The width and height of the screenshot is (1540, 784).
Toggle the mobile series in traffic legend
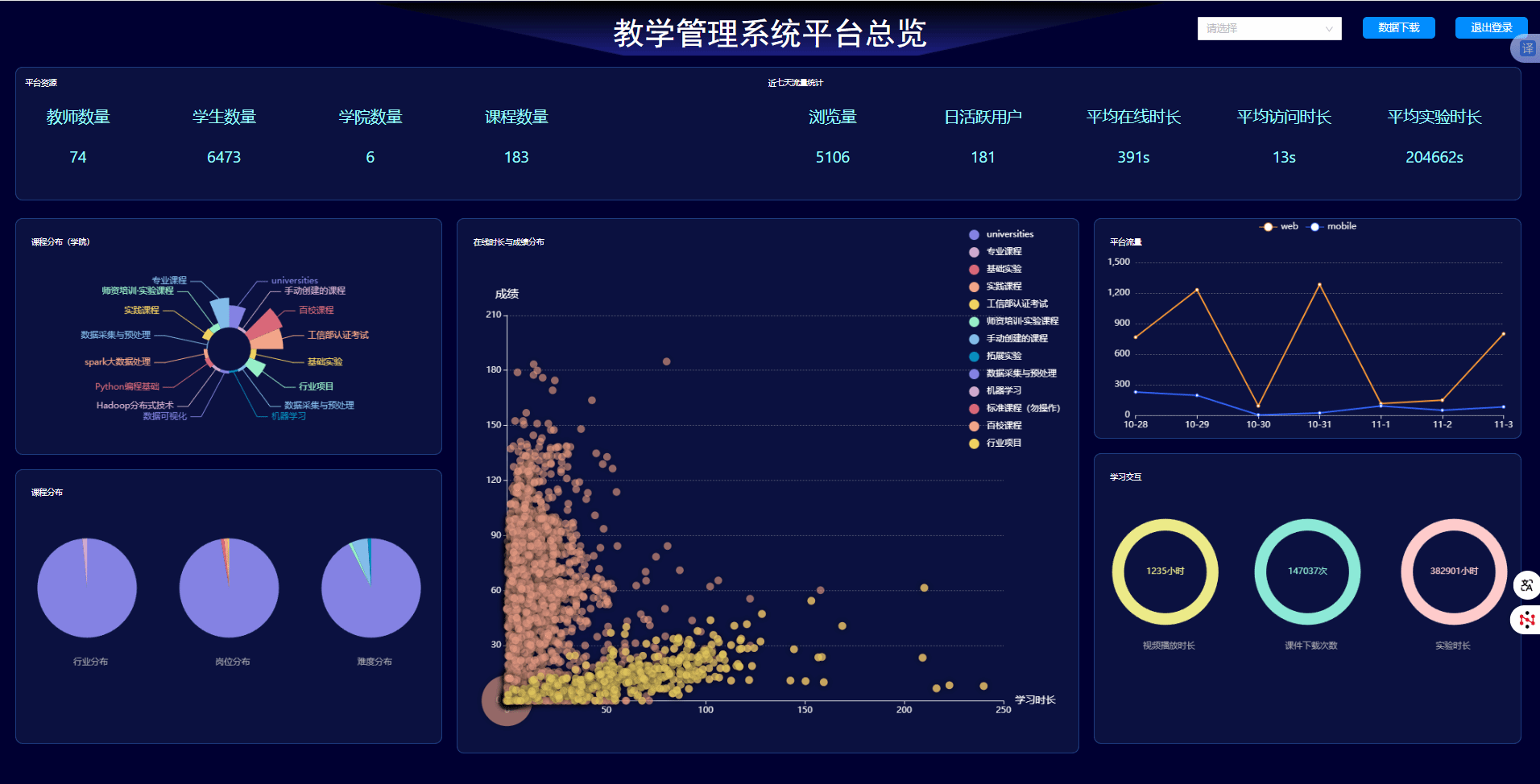[x=1332, y=227]
